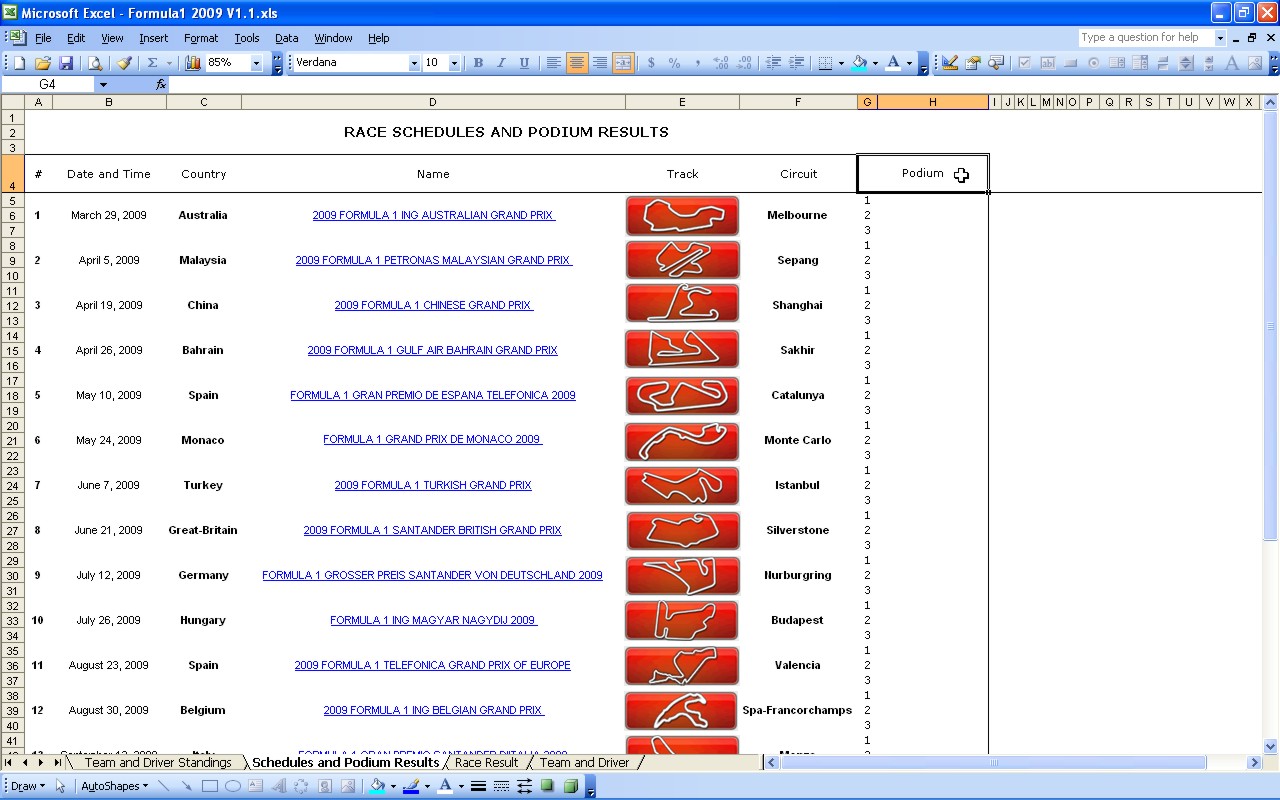Click the Increase Decimal icon
The width and height of the screenshot is (1280, 800).
721,62
